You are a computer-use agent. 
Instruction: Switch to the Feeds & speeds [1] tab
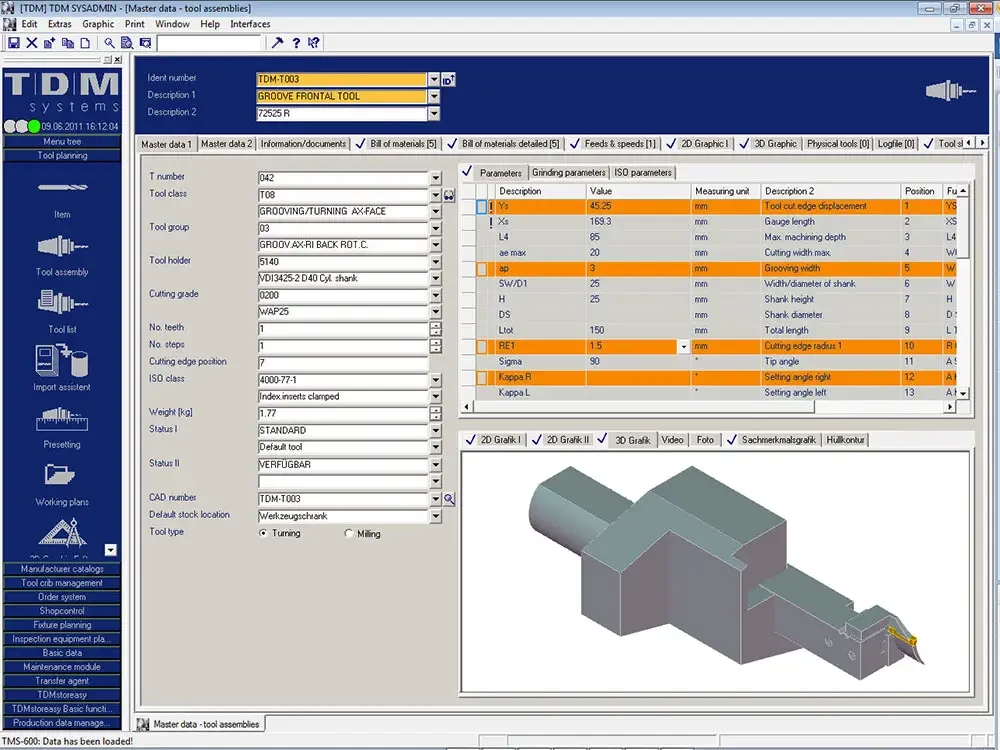(x=612, y=144)
